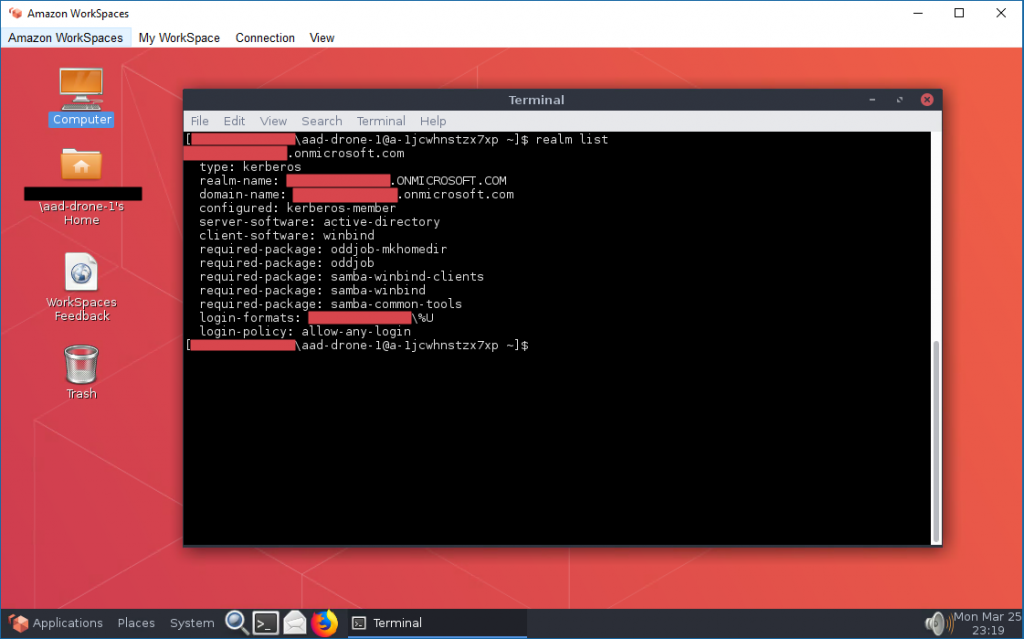
Task: Maximize the Terminal window
Action: tap(899, 100)
